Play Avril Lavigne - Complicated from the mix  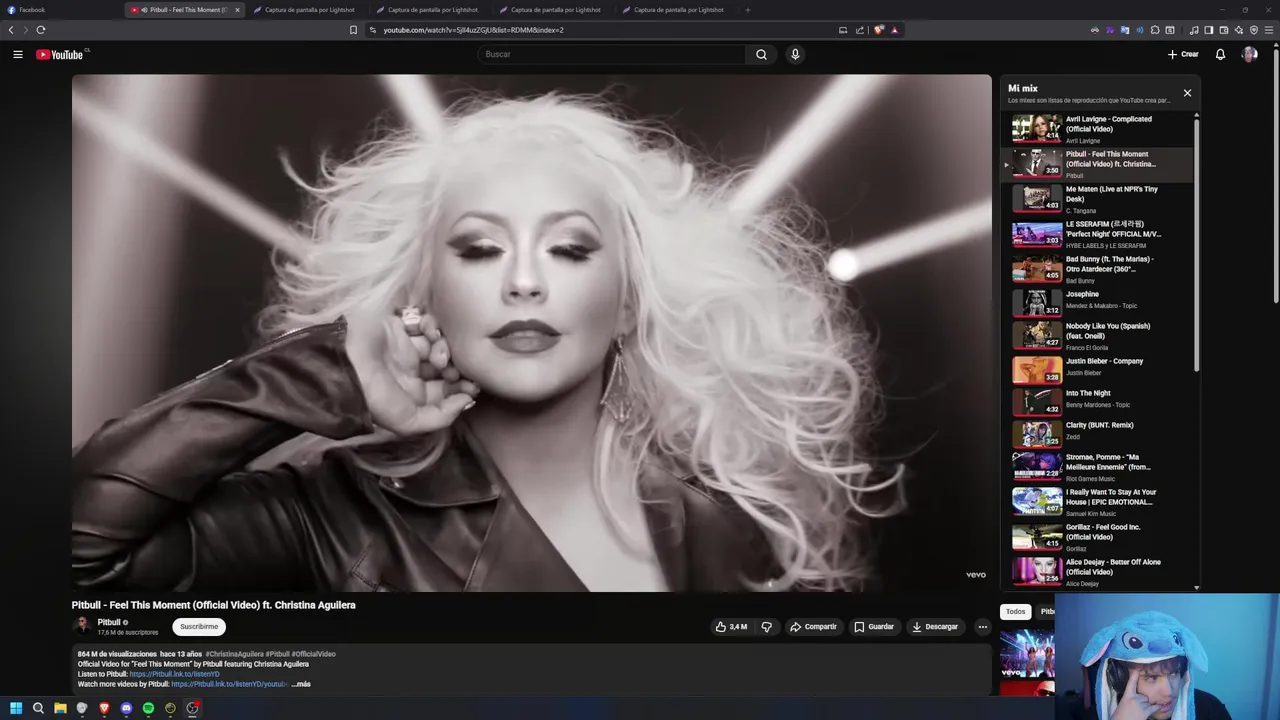point(1098,129)
